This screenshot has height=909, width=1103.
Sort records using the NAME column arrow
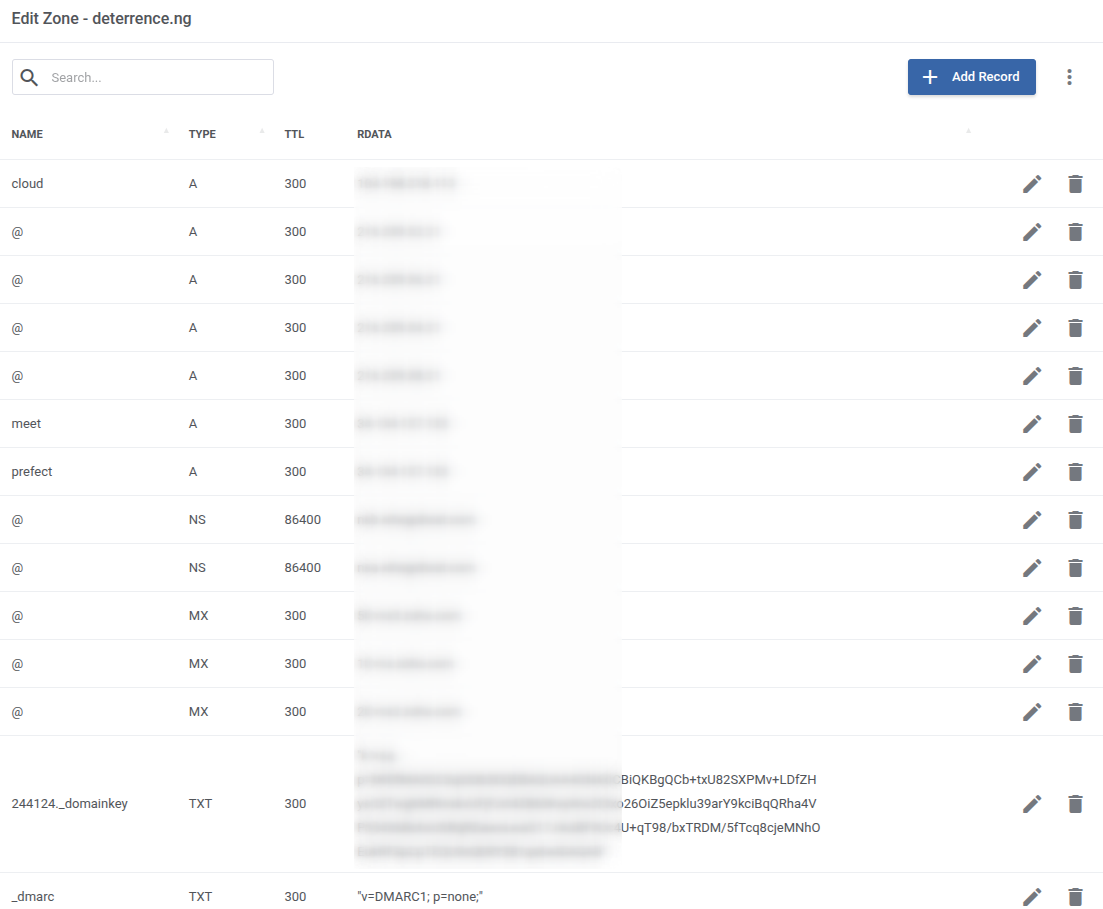click(168, 129)
